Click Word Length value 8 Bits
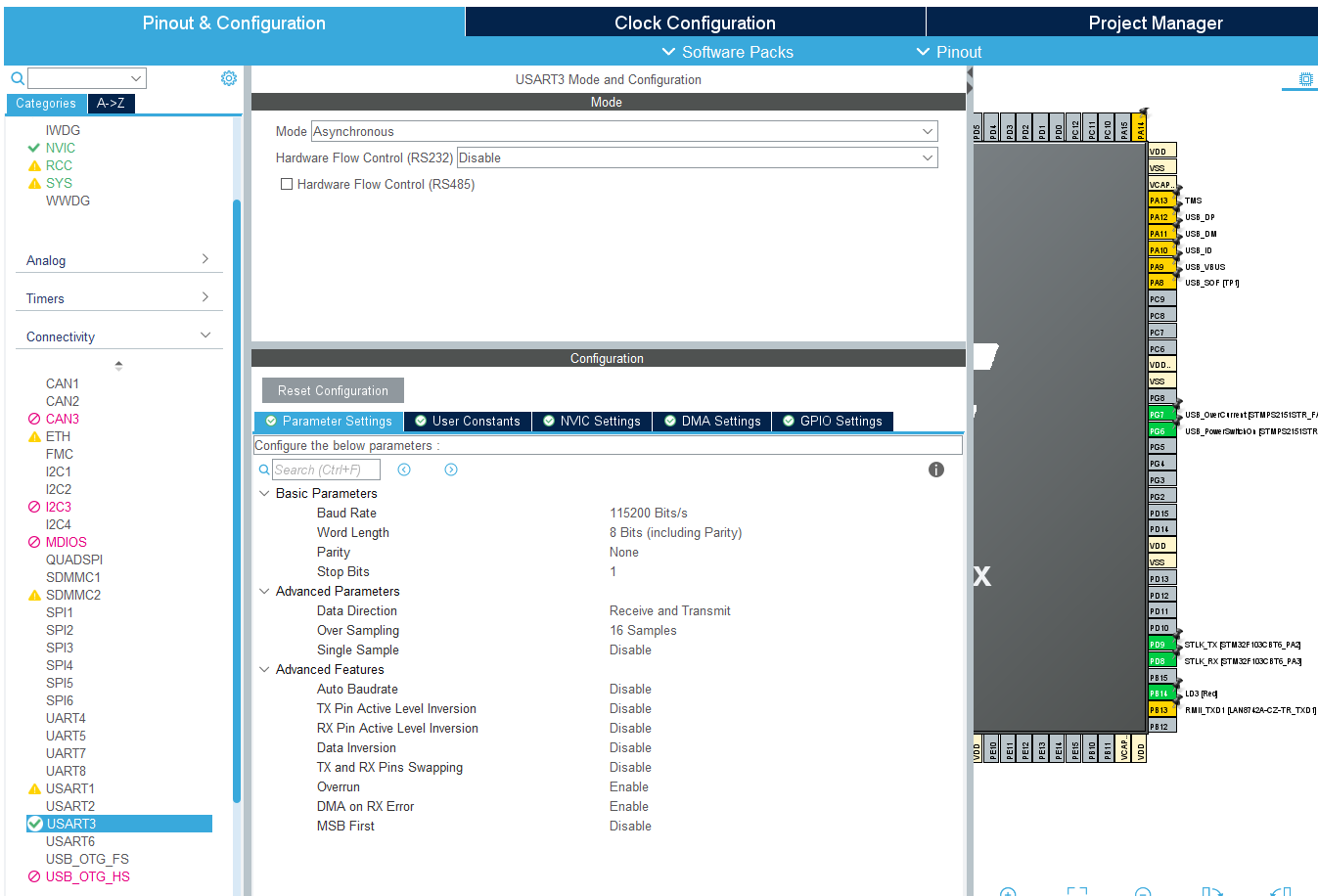Screen dimensions: 1318x896 tap(675, 532)
